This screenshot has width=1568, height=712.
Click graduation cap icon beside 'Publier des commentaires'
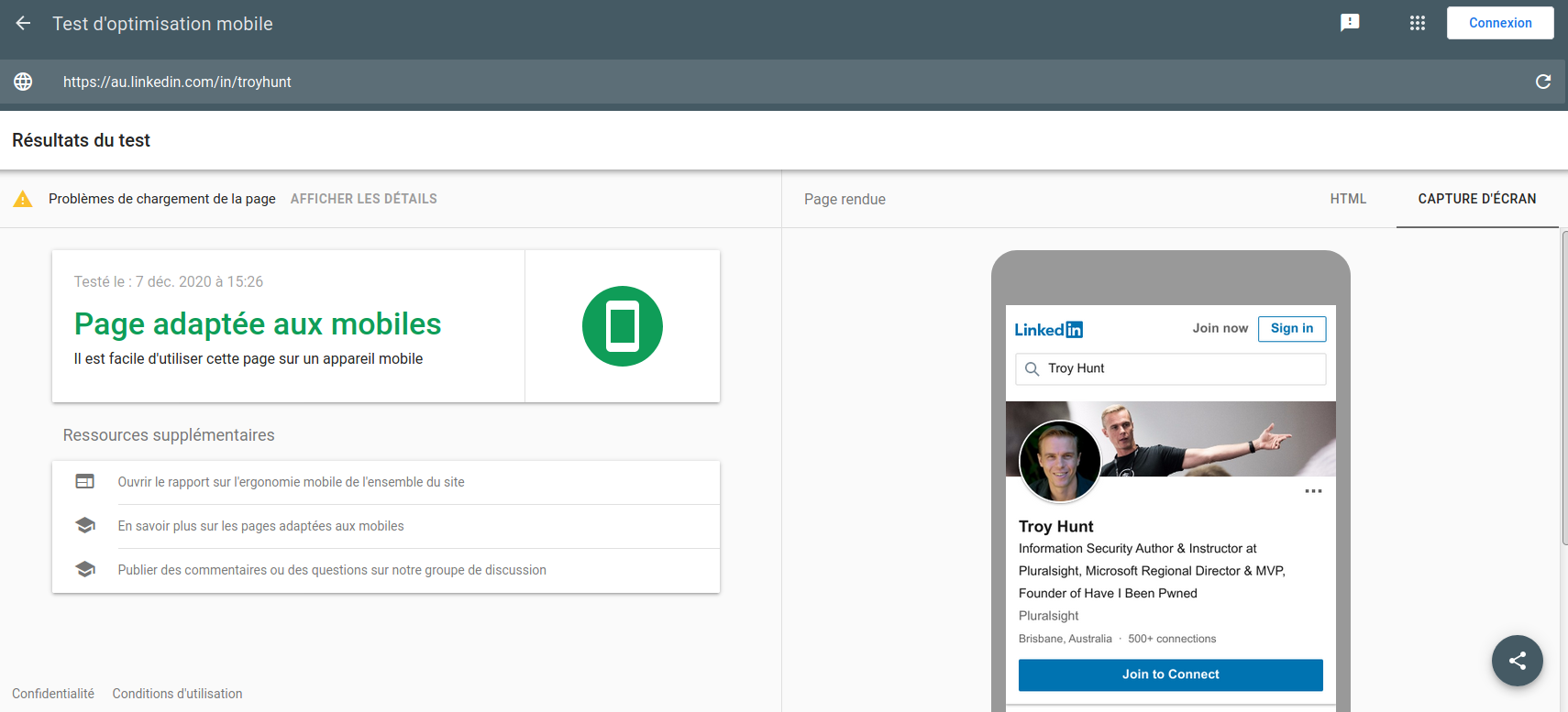[85, 569]
